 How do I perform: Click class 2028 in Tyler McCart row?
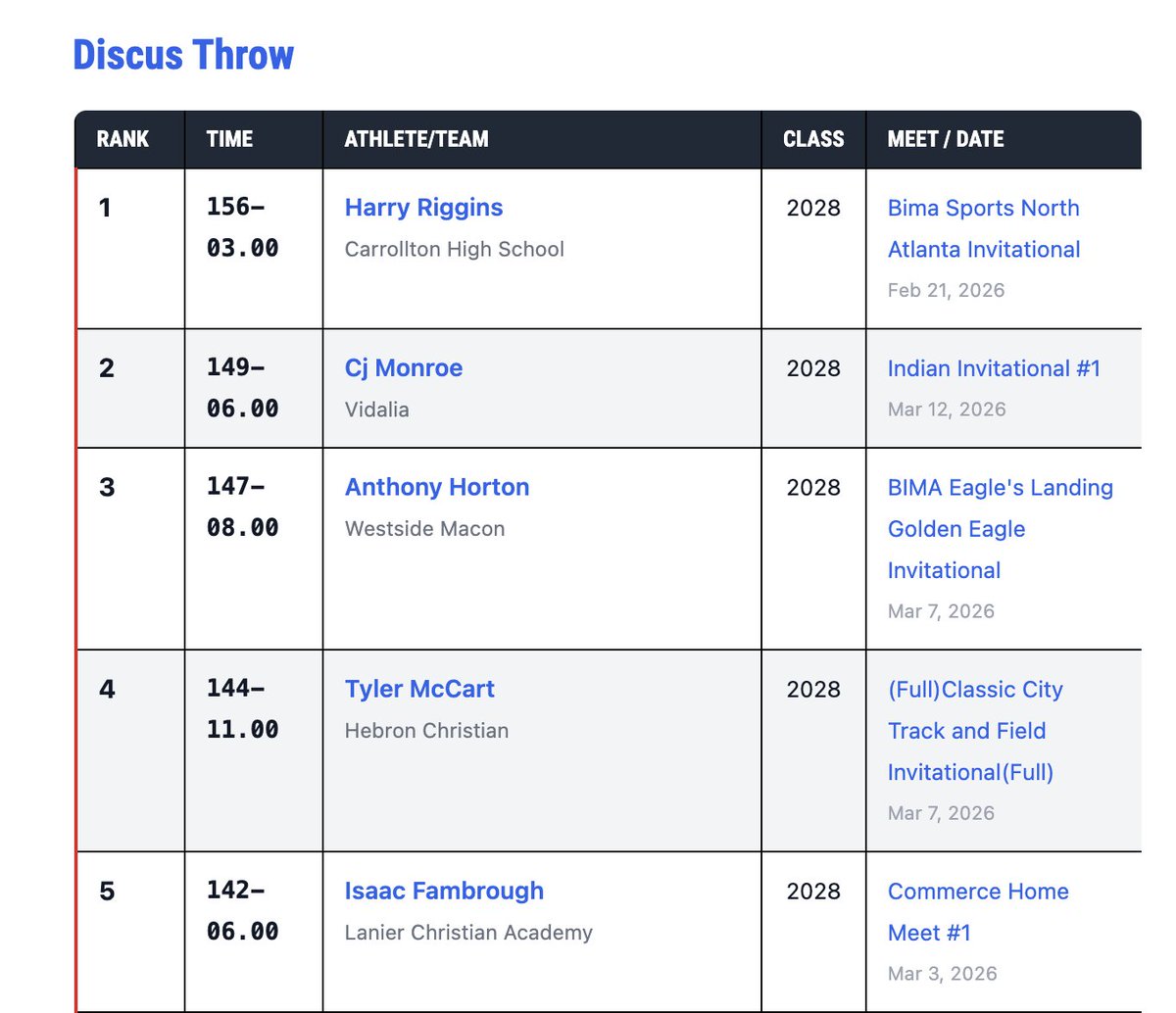[x=813, y=690]
